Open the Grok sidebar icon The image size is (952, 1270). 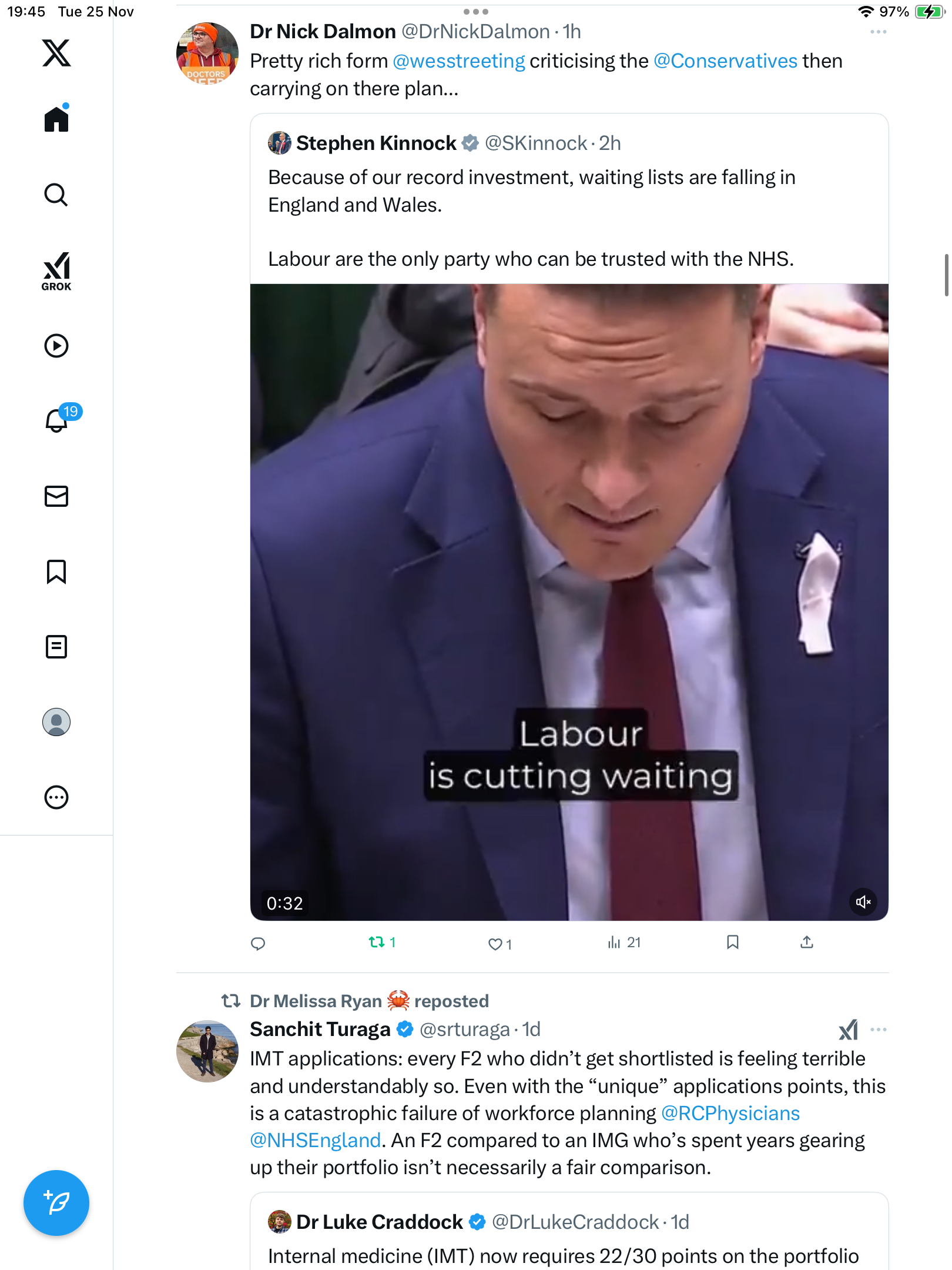click(56, 271)
